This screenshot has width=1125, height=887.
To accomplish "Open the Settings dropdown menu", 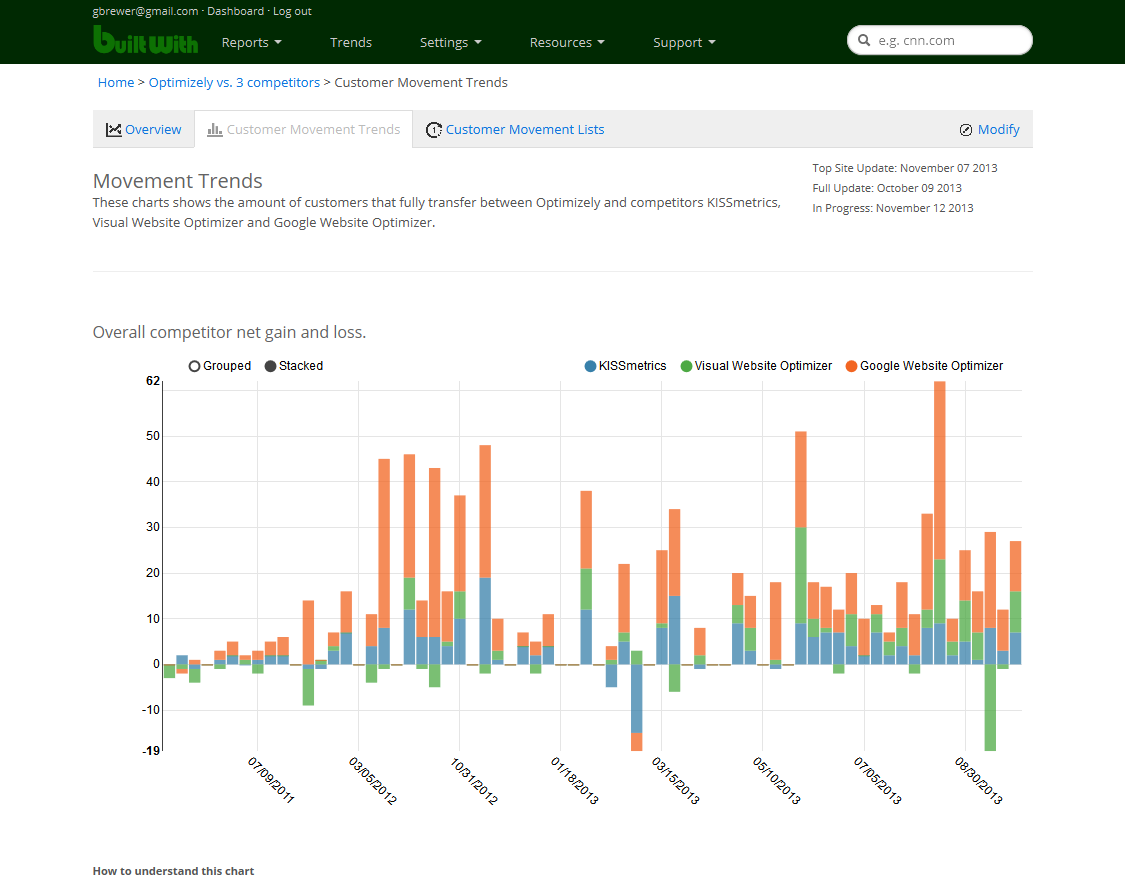I will 451,42.
